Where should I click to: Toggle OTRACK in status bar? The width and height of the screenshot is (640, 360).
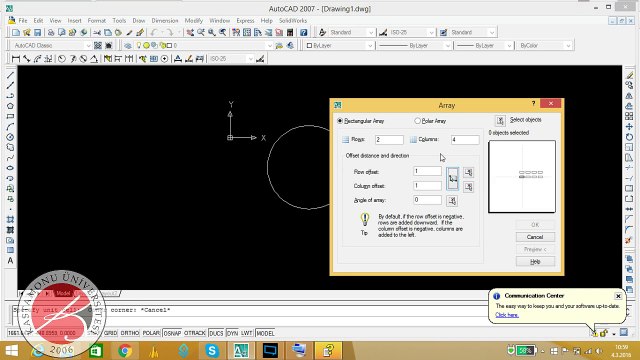click(195, 333)
